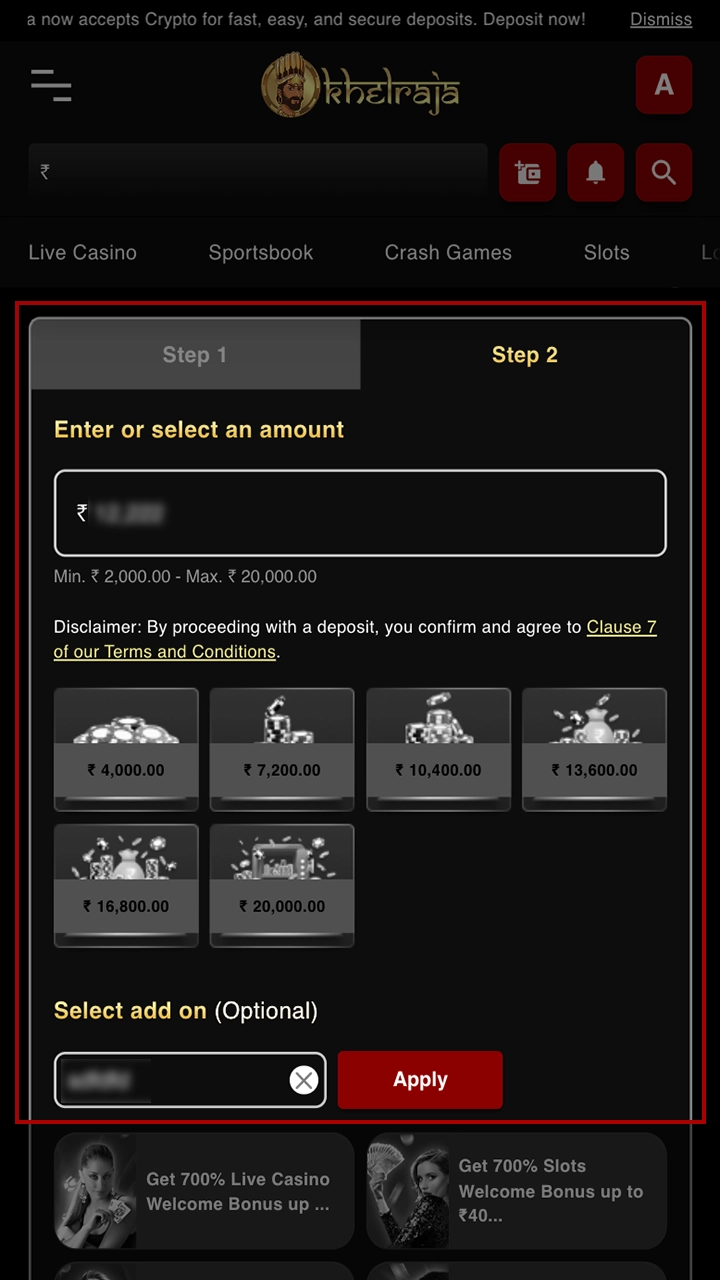Image resolution: width=720 pixels, height=1280 pixels.
Task: Switch to the Step 2 tab
Action: (525, 355)
